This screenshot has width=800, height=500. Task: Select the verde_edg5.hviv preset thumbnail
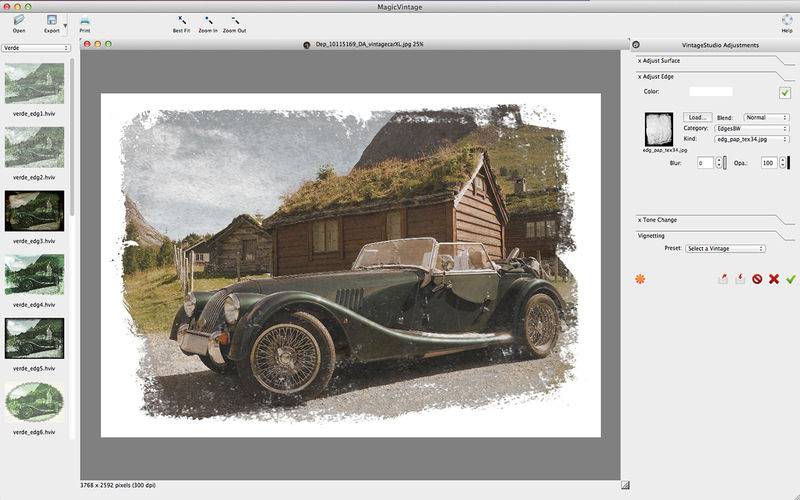34,338
